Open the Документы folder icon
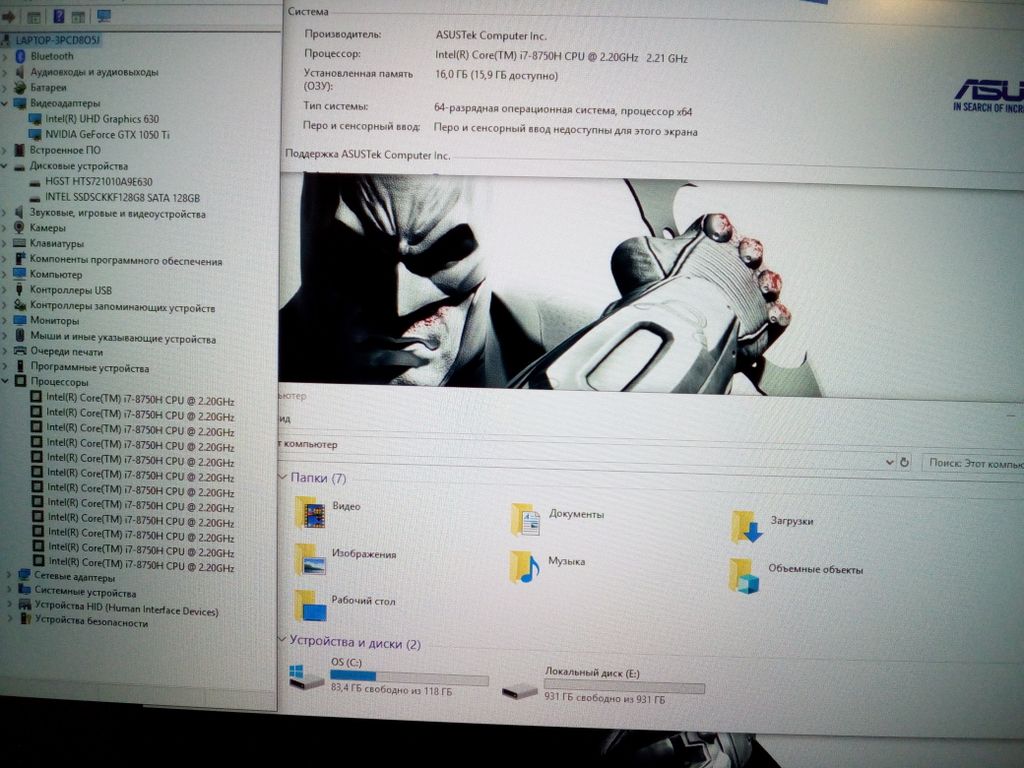 click(526, 520)
